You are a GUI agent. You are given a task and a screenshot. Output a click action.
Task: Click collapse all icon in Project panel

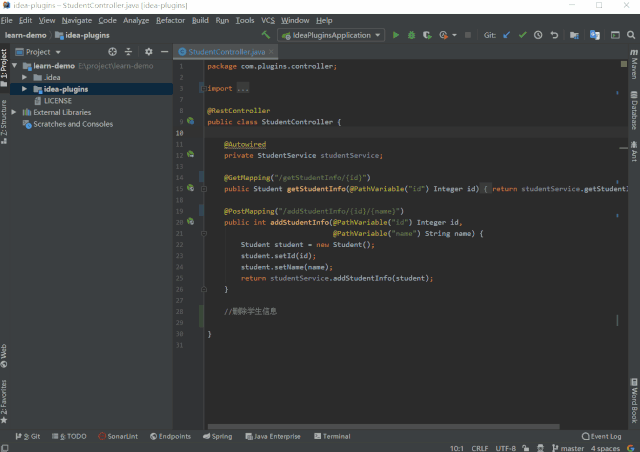click(130, 51)
